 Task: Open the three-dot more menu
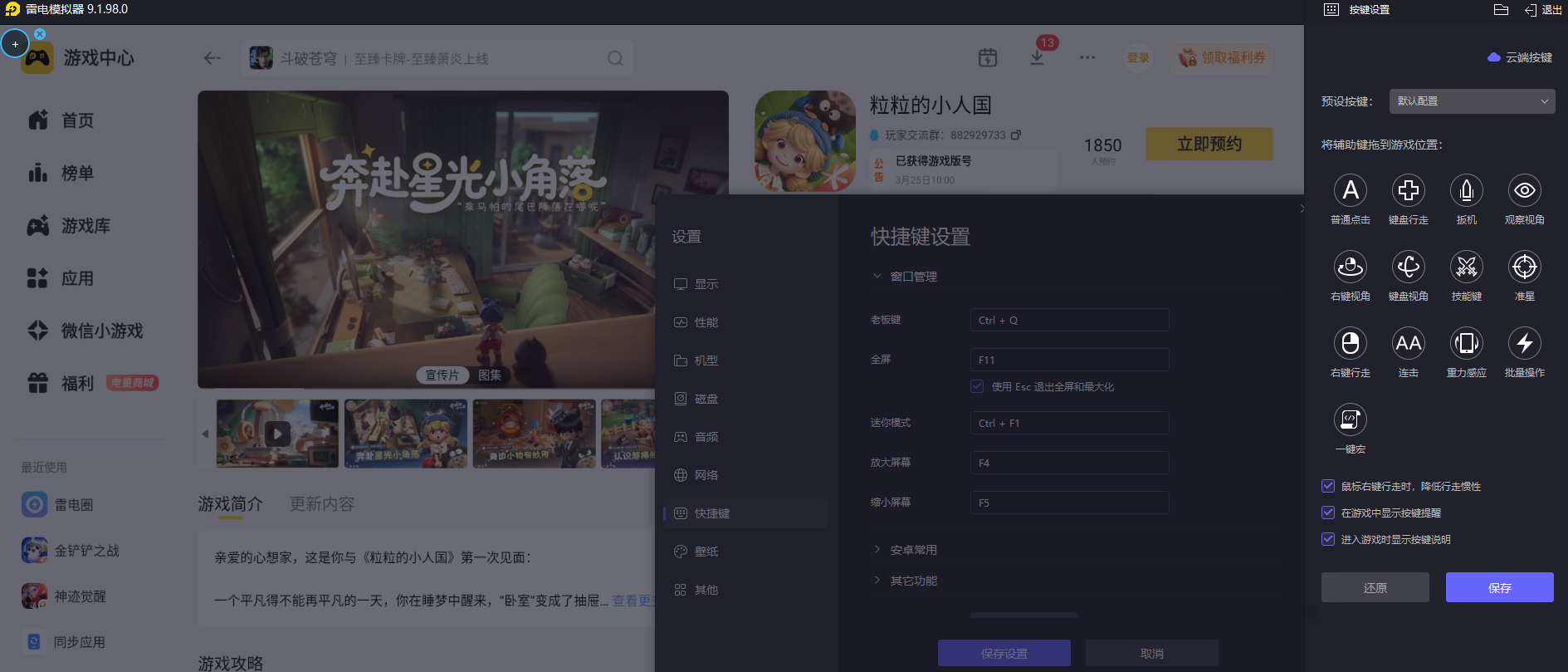click(x=1087, y=57)
